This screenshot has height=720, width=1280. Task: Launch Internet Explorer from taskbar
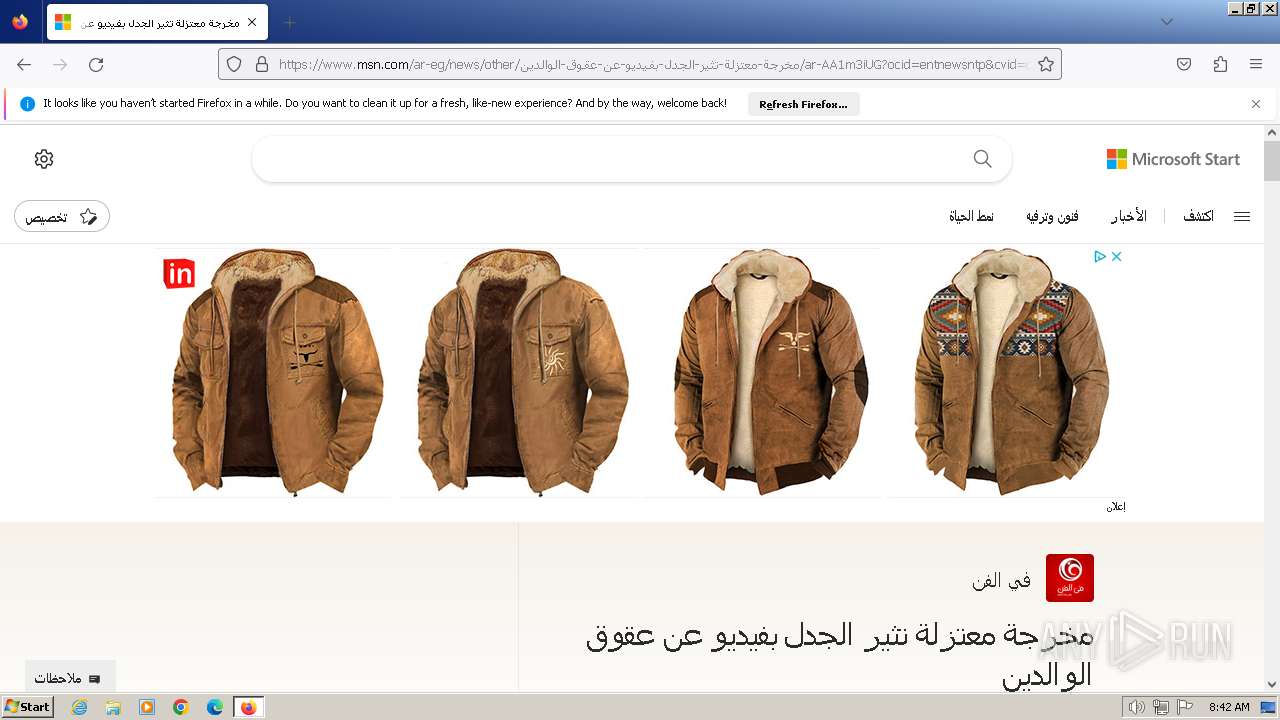tap(80, 707)
